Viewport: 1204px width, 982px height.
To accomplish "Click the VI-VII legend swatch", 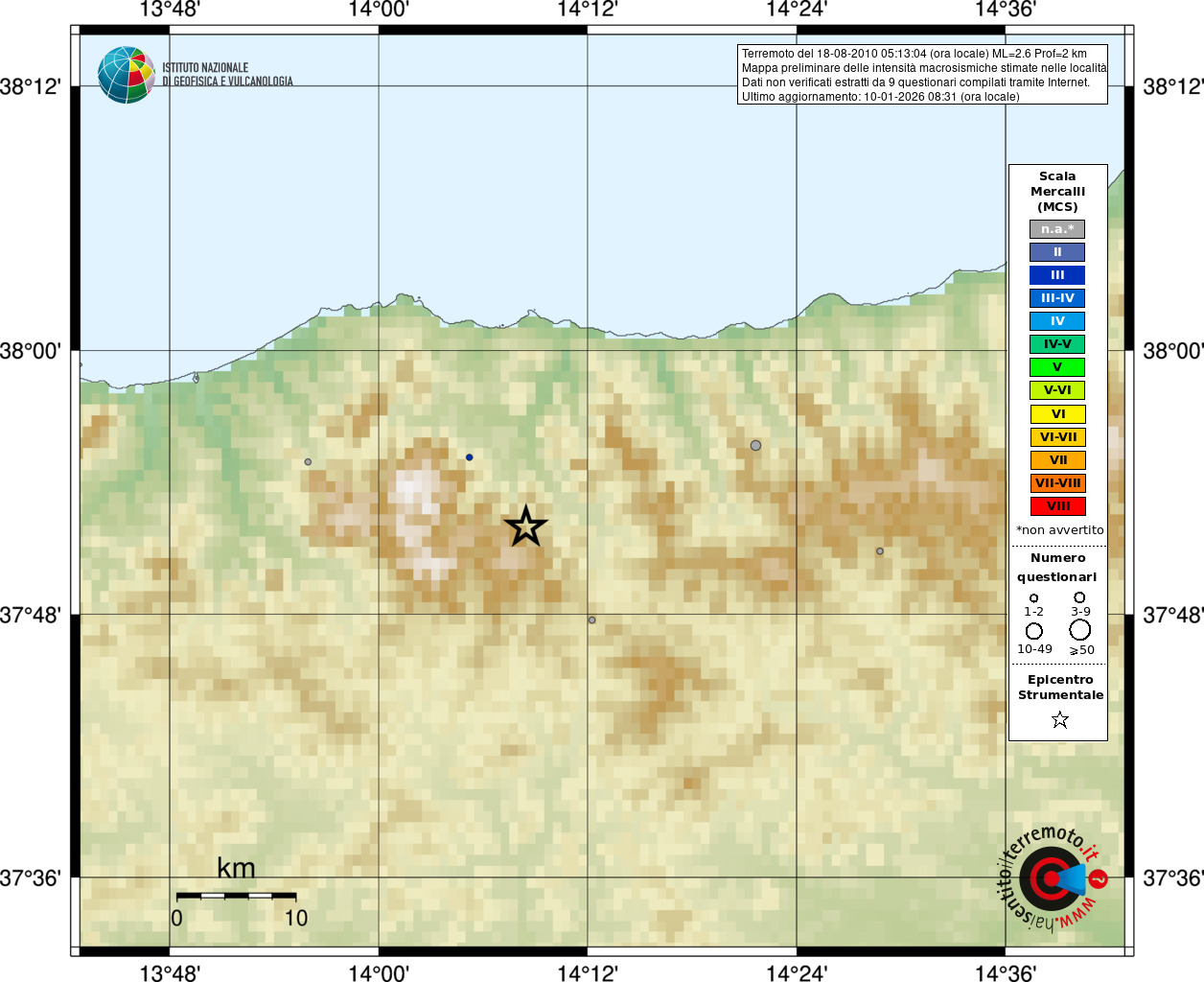I will (x=1057, y=437).
